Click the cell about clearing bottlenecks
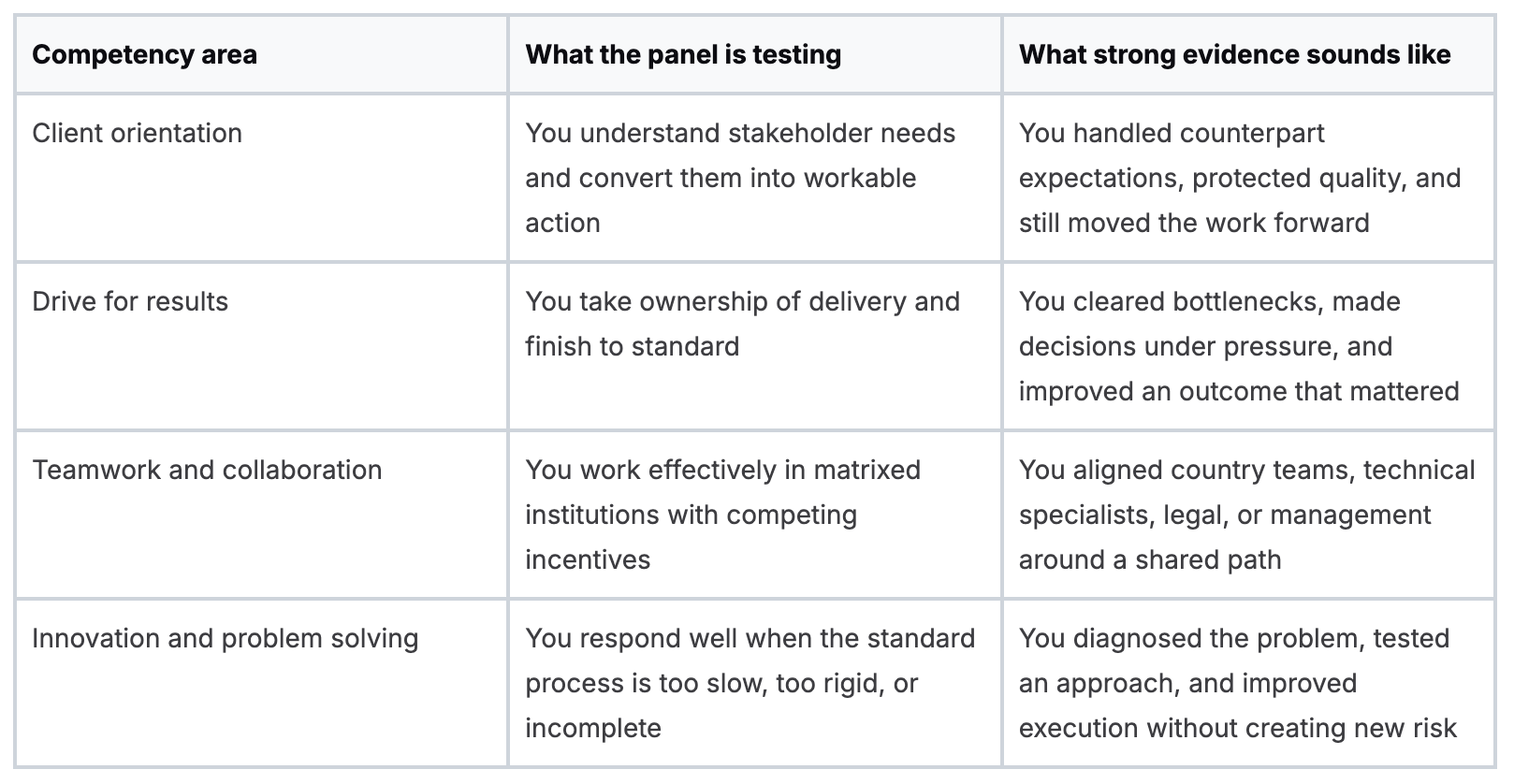Image resolution: width=1514 pixels, height=784 pixels. tap(1238, 346)
